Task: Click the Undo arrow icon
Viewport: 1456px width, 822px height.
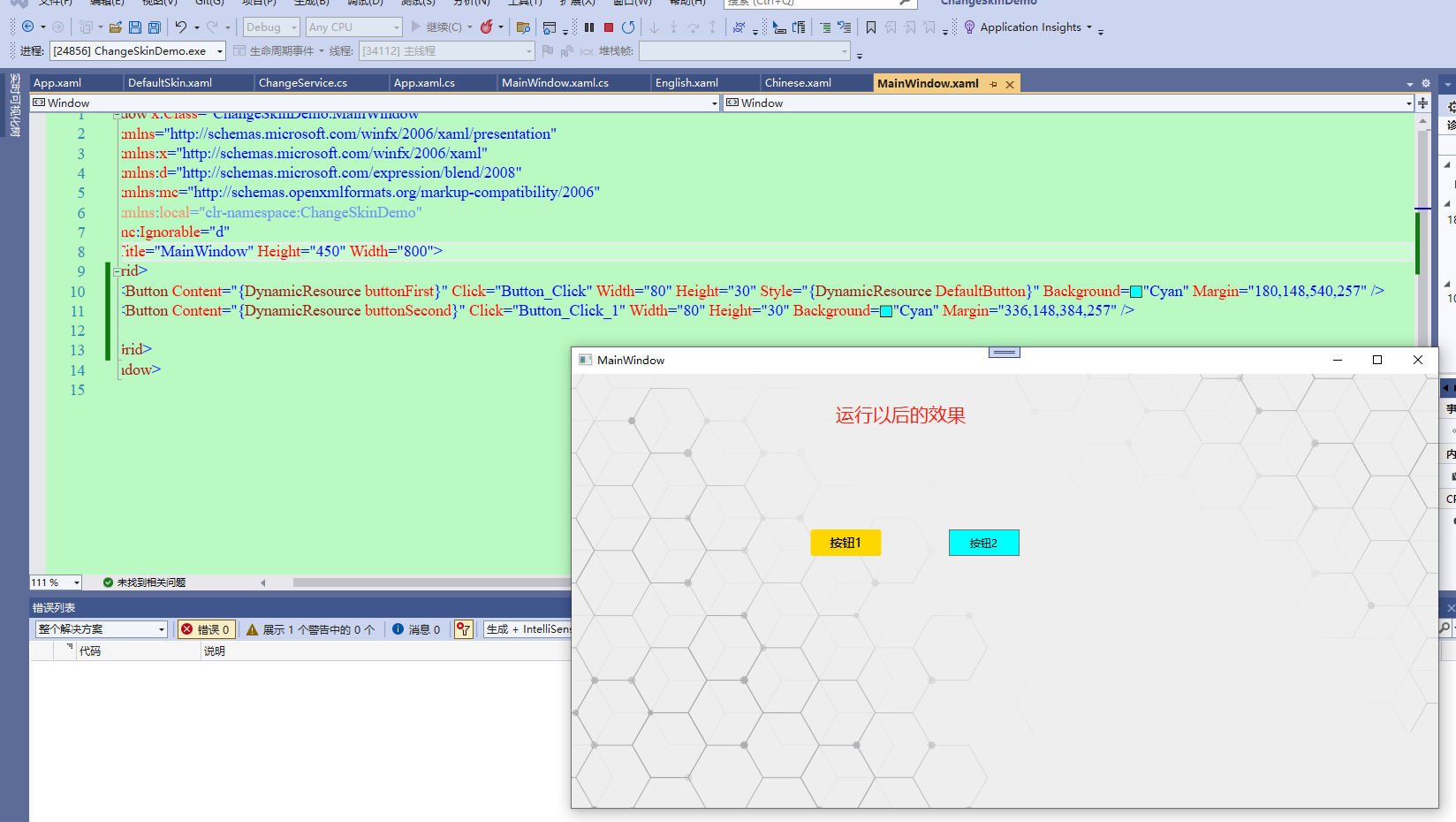Action: click(180, 27)
